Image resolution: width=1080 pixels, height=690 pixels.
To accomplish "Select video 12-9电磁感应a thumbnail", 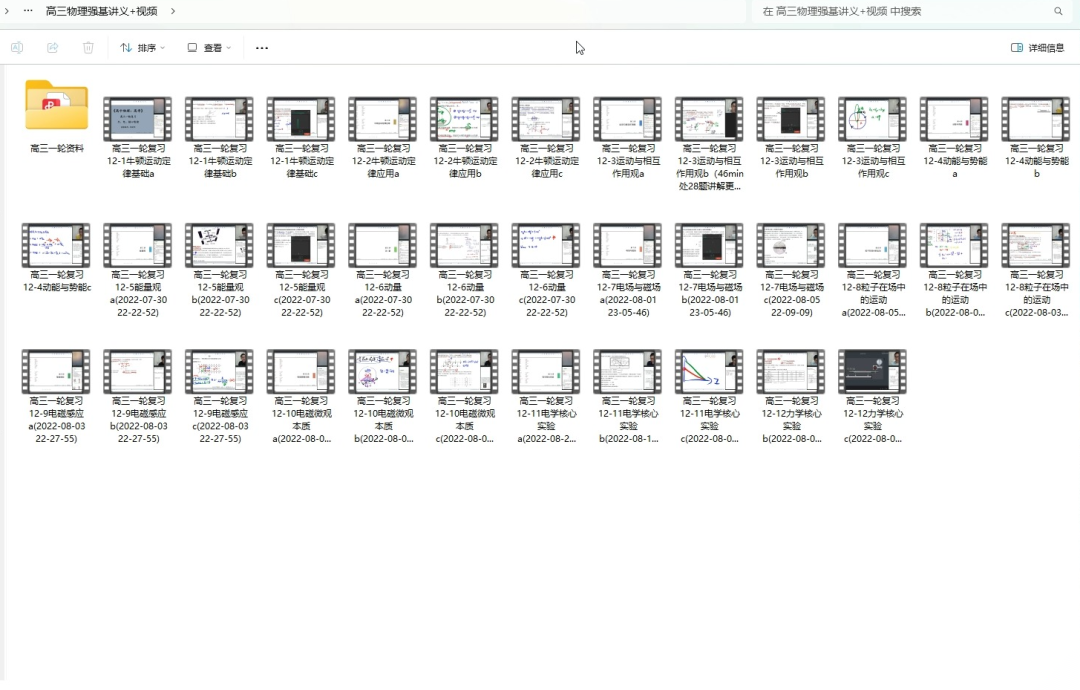I will tap(56, 371).
